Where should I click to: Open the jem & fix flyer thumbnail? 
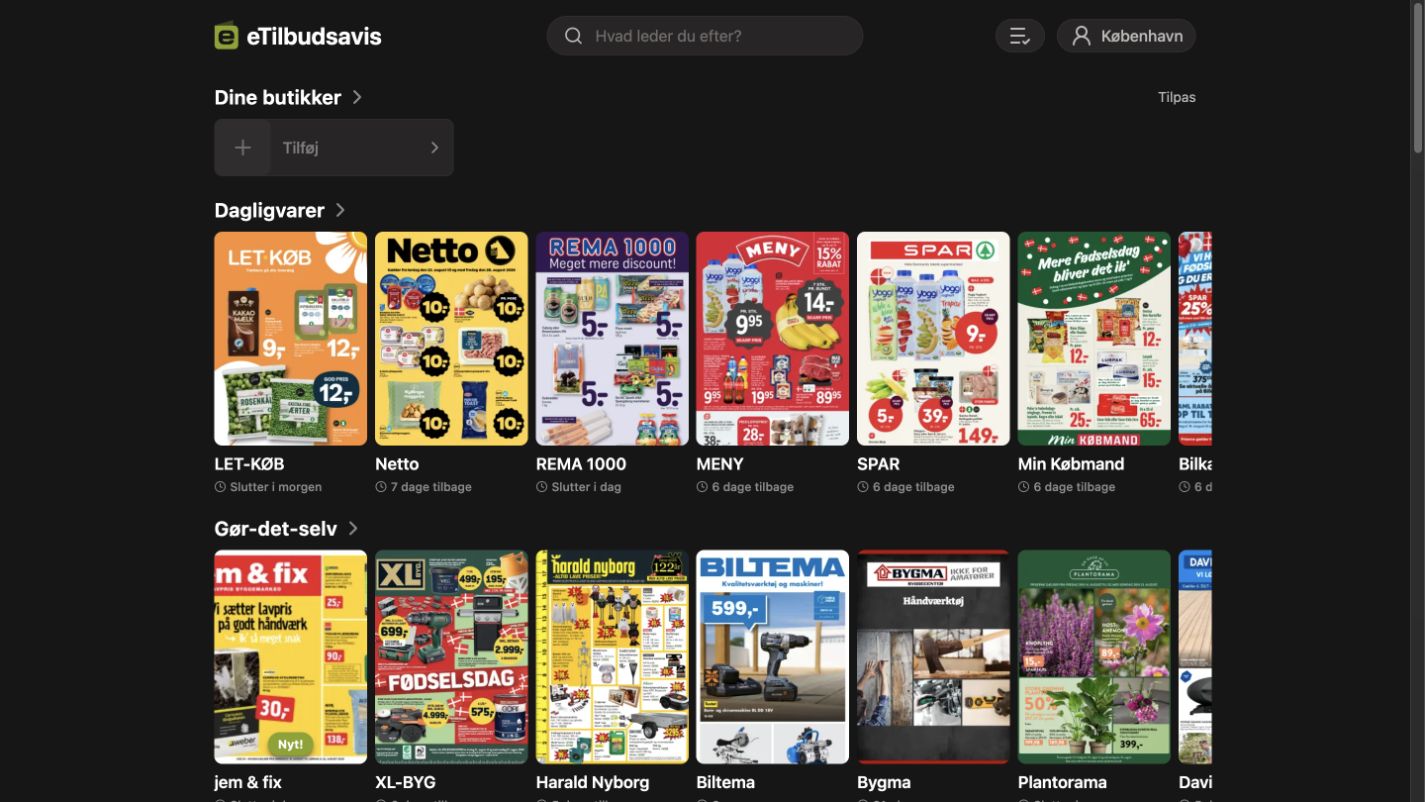coord(291,657)
